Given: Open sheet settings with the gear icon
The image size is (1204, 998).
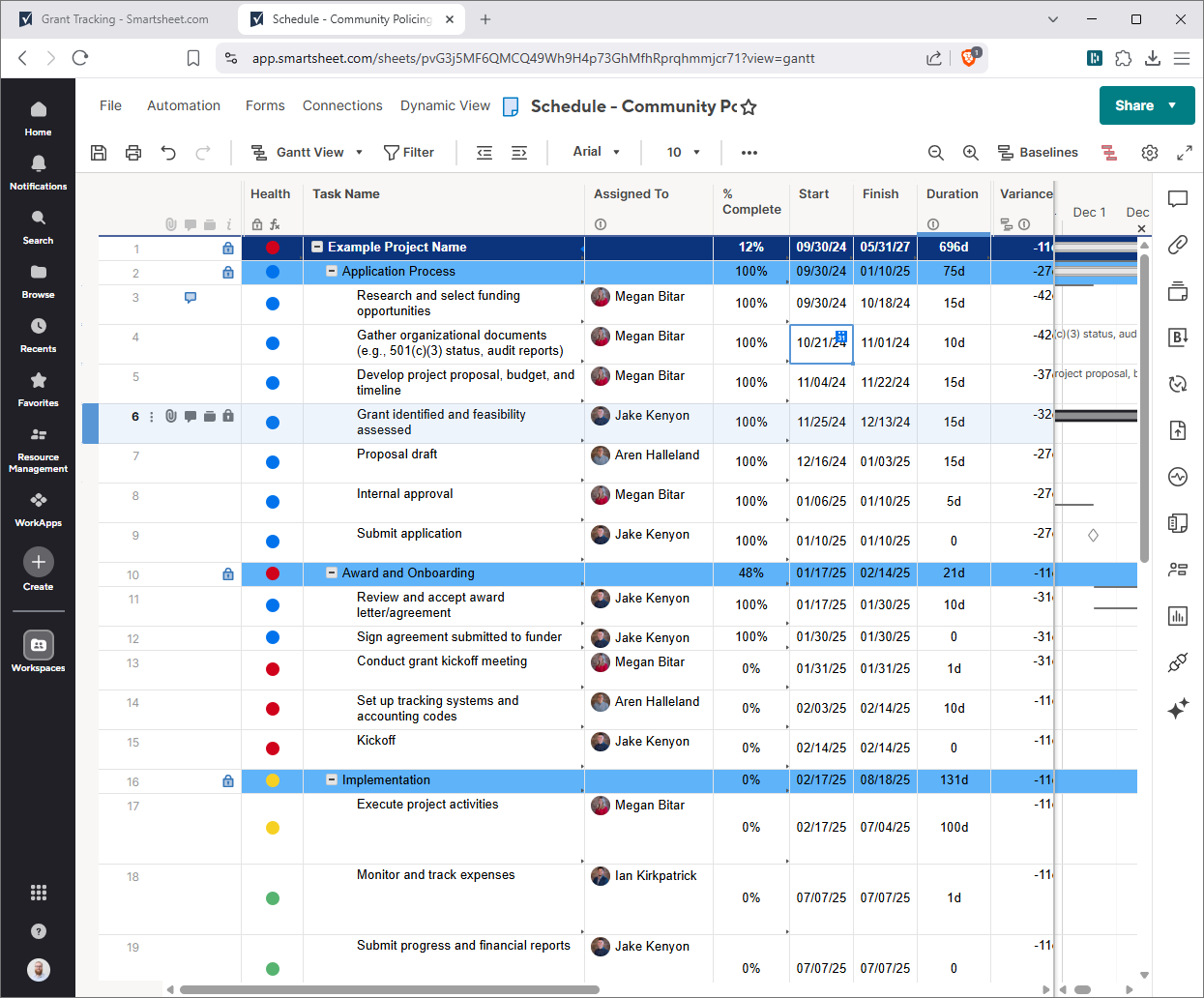Looking at the screenshot, I should (x=1149, y=152).
